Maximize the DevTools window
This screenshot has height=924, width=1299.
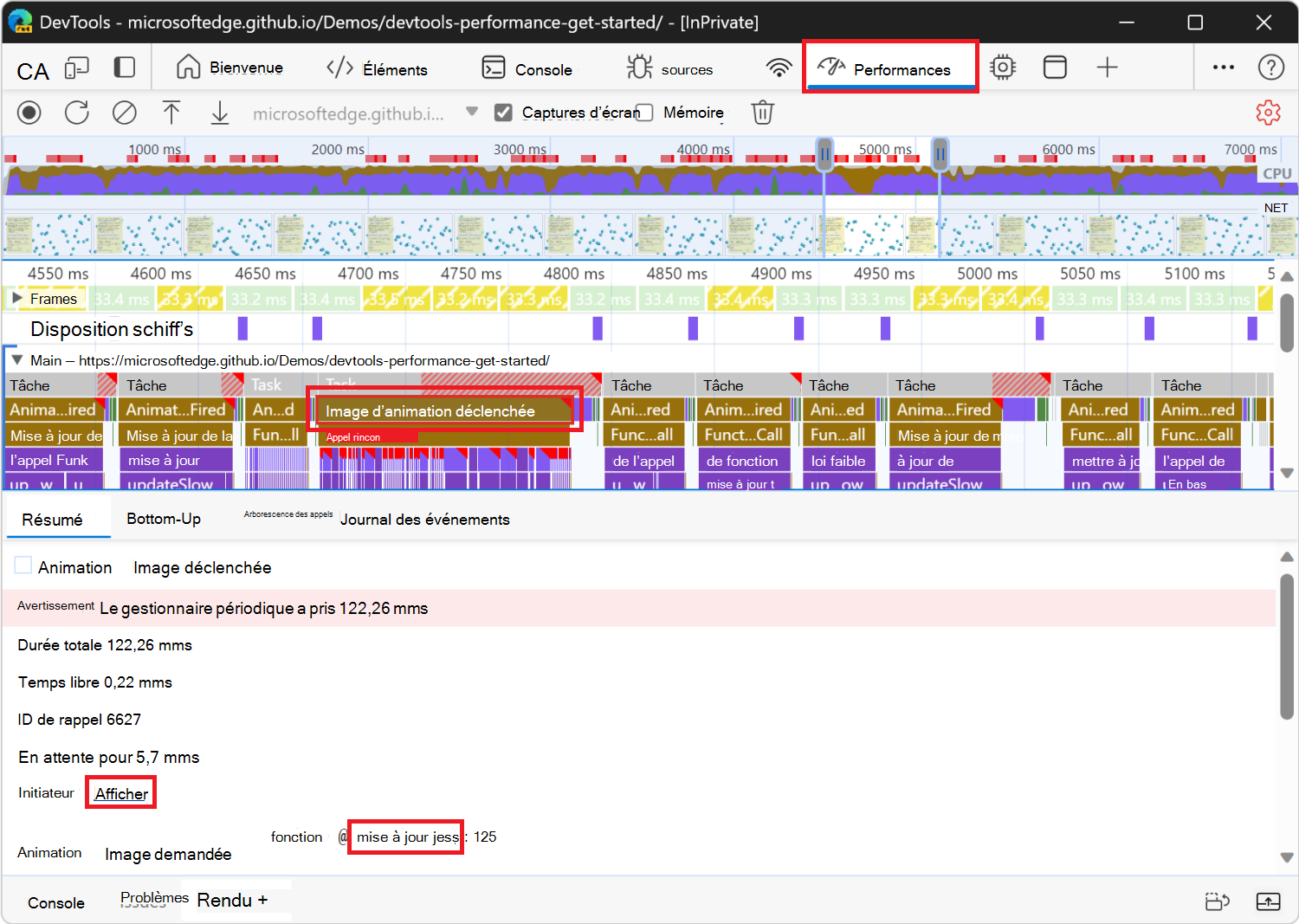point(1195,23)
